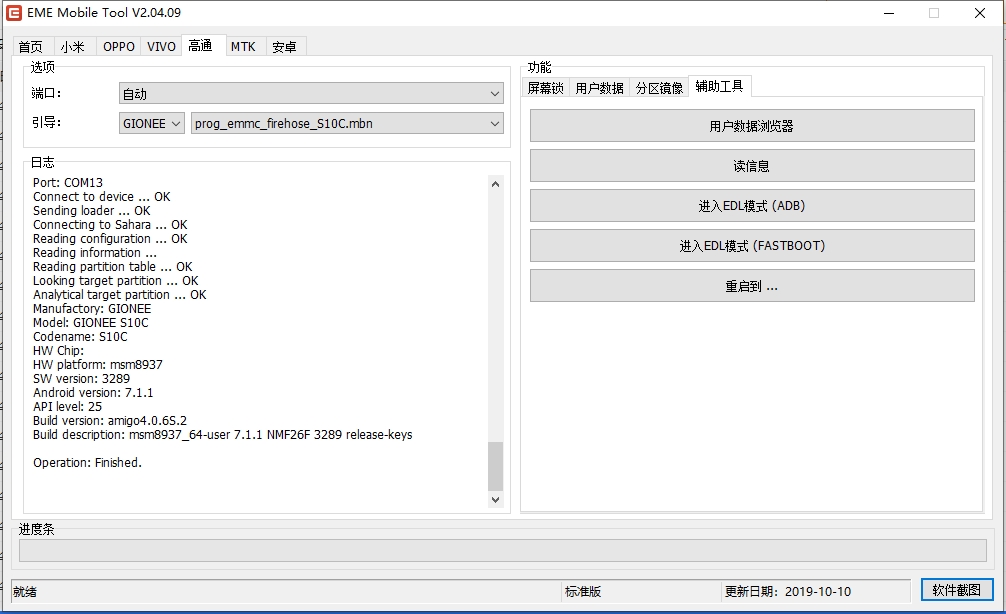Click 进入EDL模式 (ADB) button

pos(752,205)
